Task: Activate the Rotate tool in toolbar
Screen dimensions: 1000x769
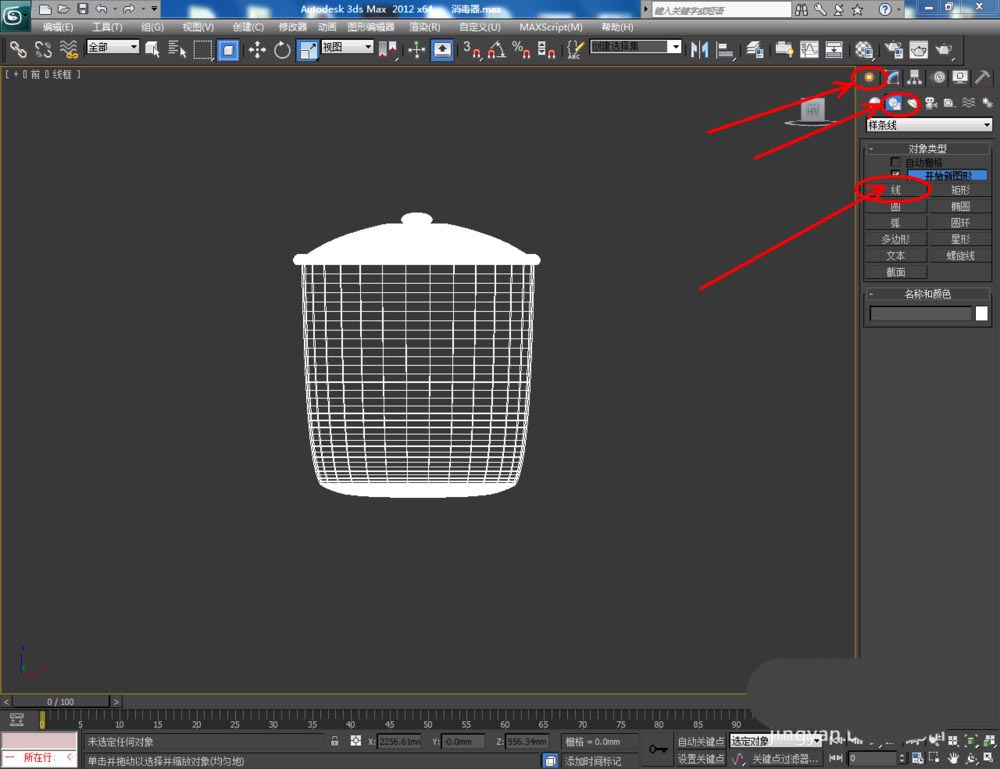Action: [282, 49]
